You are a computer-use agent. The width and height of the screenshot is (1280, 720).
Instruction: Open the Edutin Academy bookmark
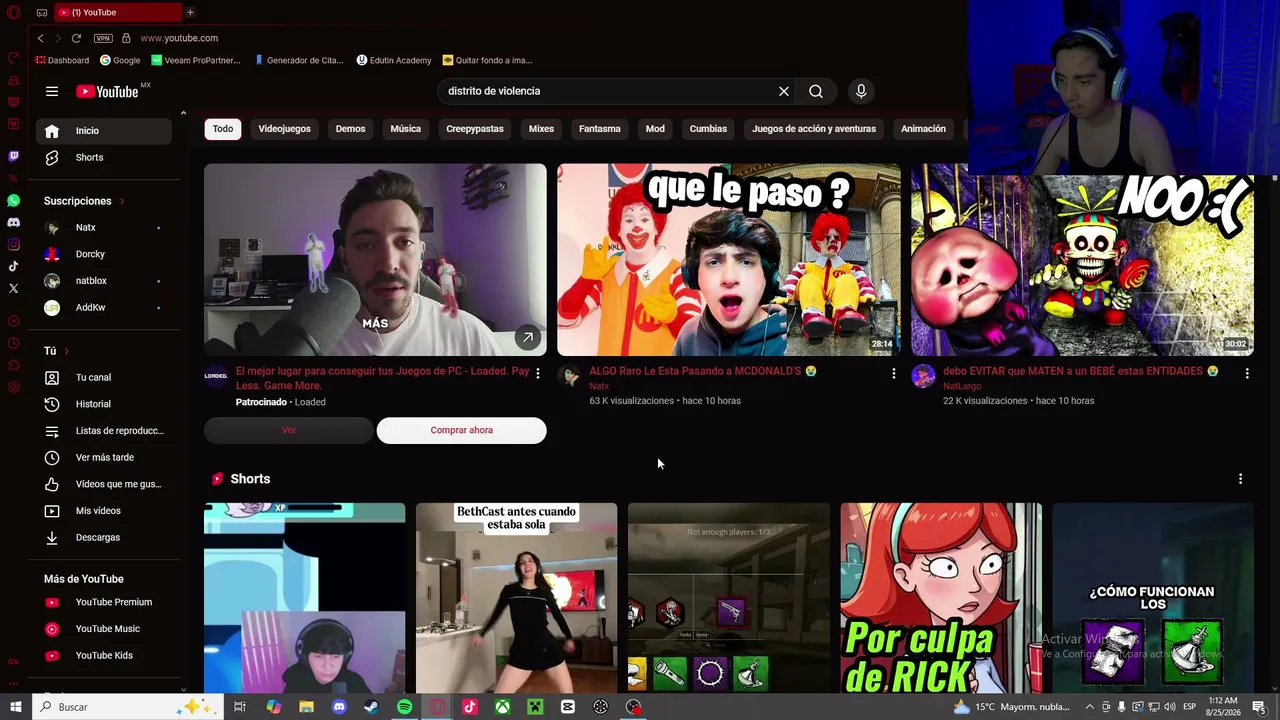click(394, 60)
